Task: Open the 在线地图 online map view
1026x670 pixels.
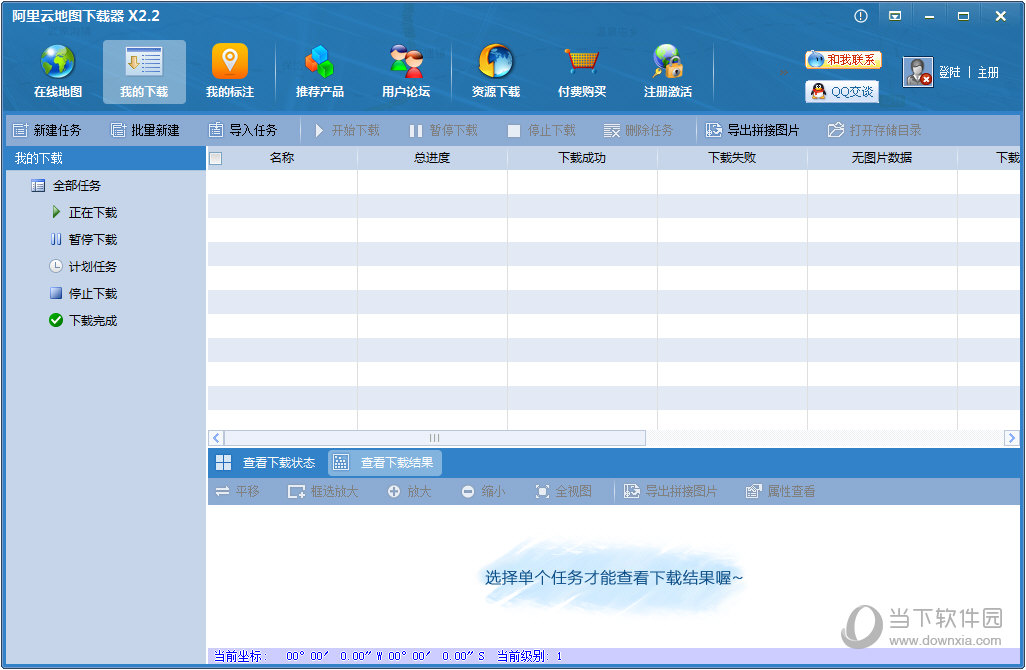Action: point(58,71)
